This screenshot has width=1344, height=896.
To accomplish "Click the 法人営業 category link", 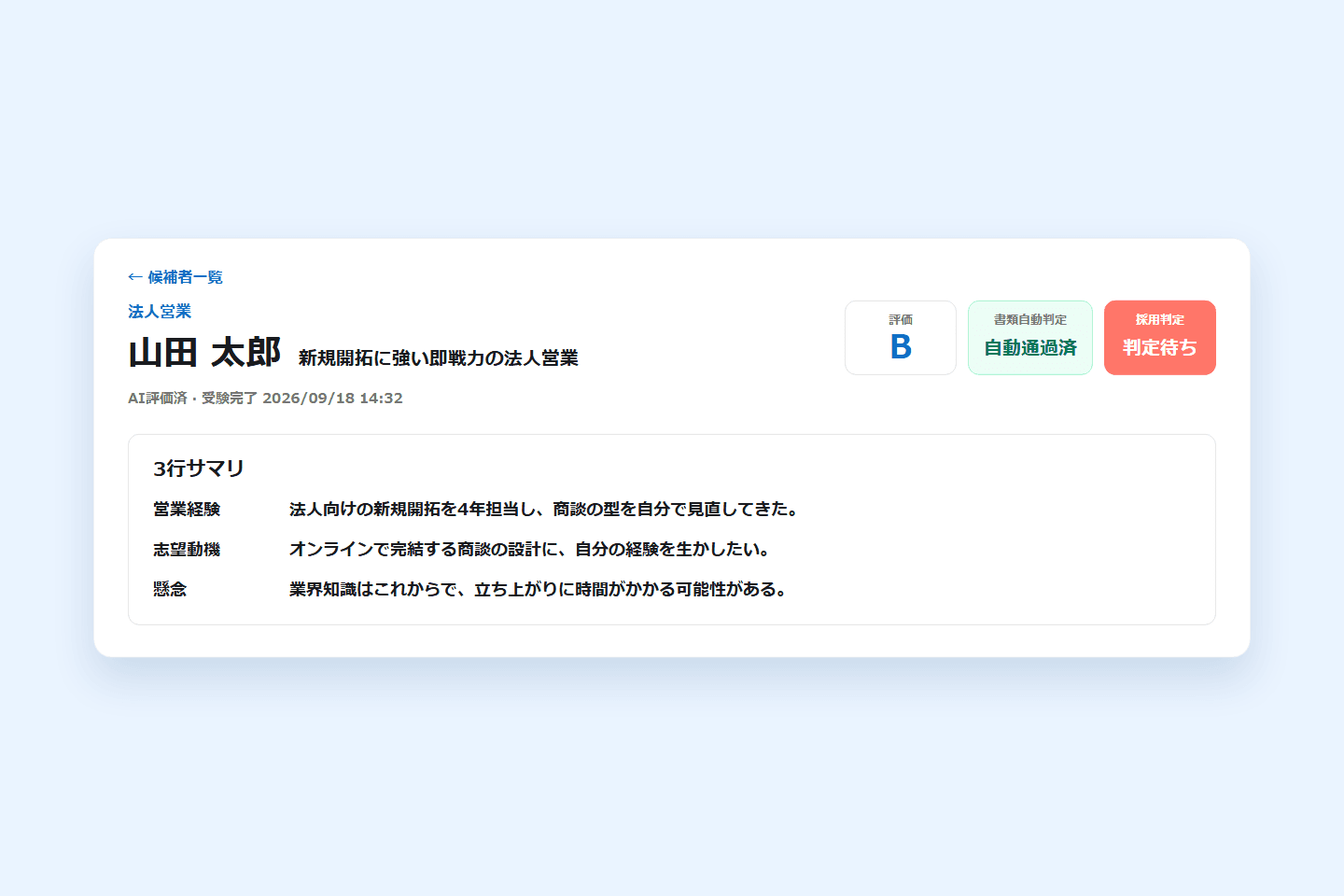I will click(x=160, y=312).
